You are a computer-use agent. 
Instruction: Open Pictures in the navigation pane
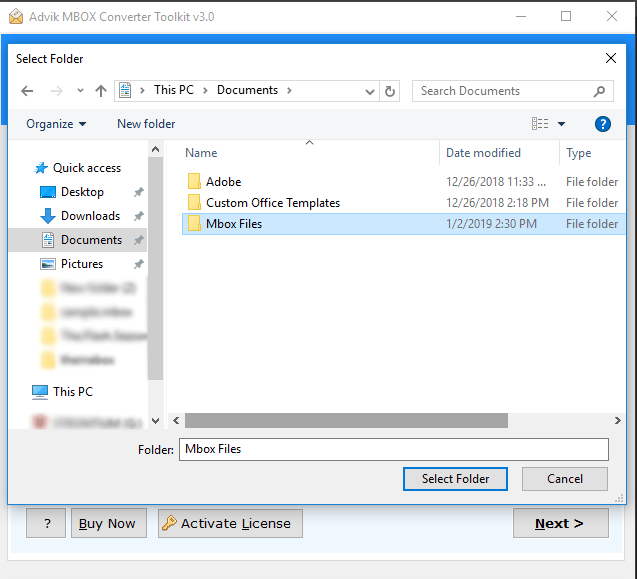pyautogui.click(x=72, y=264)
